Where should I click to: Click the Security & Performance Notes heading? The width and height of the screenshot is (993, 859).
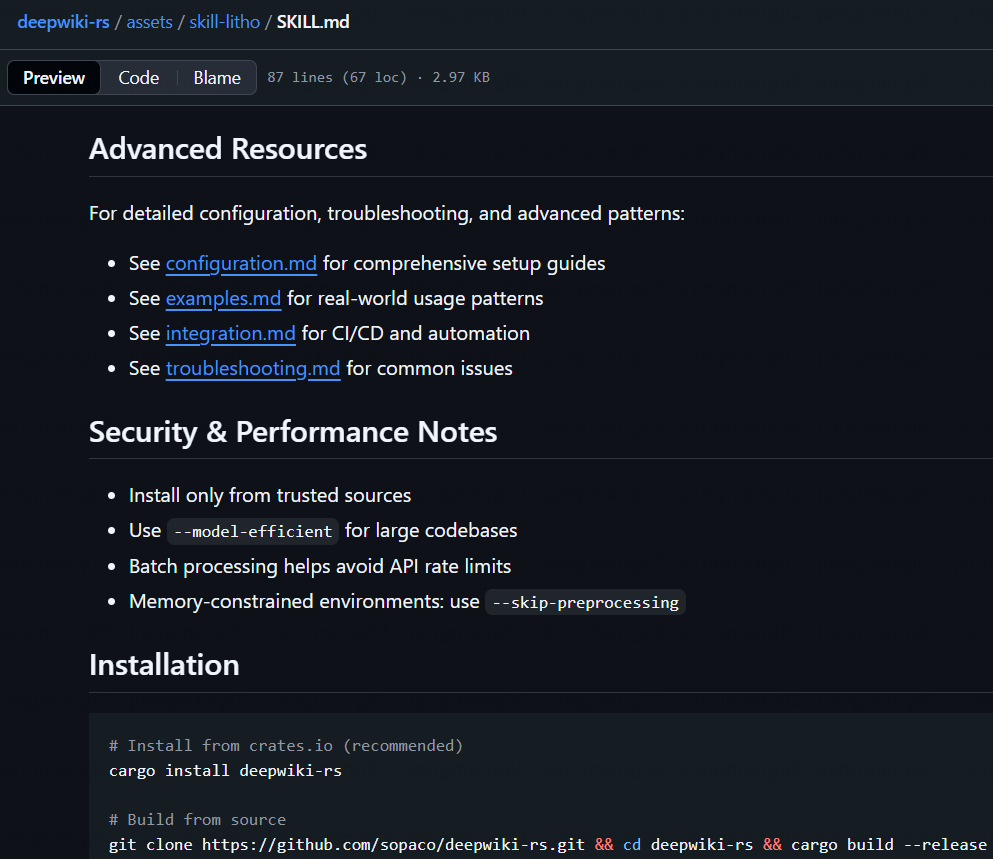[x=293, y=432]
